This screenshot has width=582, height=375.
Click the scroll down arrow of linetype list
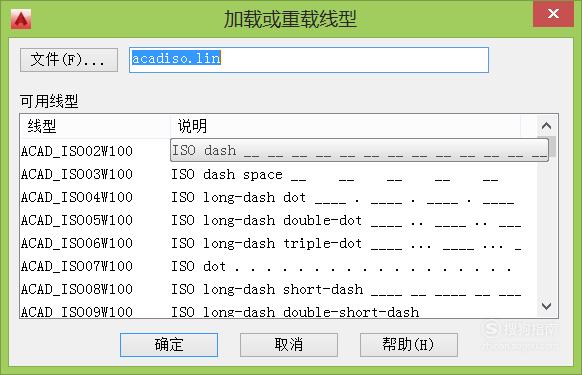(546, 306)
